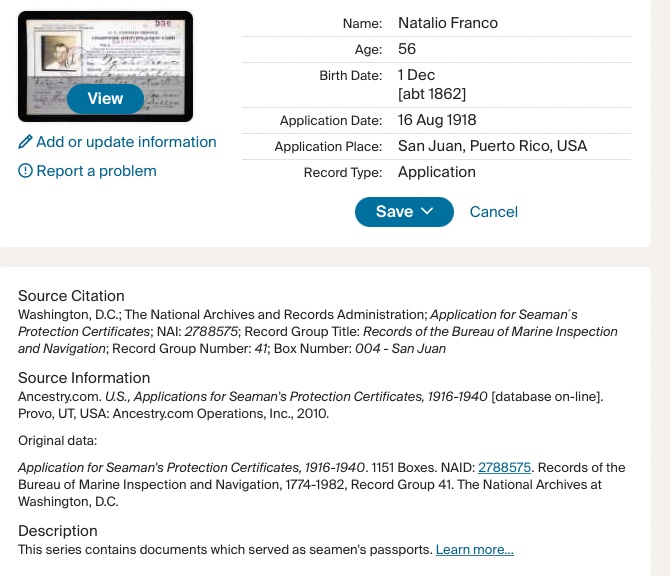Viewport: 670px width, 576px height.
Task: Click the Description heading
Action: coord(58,531)
